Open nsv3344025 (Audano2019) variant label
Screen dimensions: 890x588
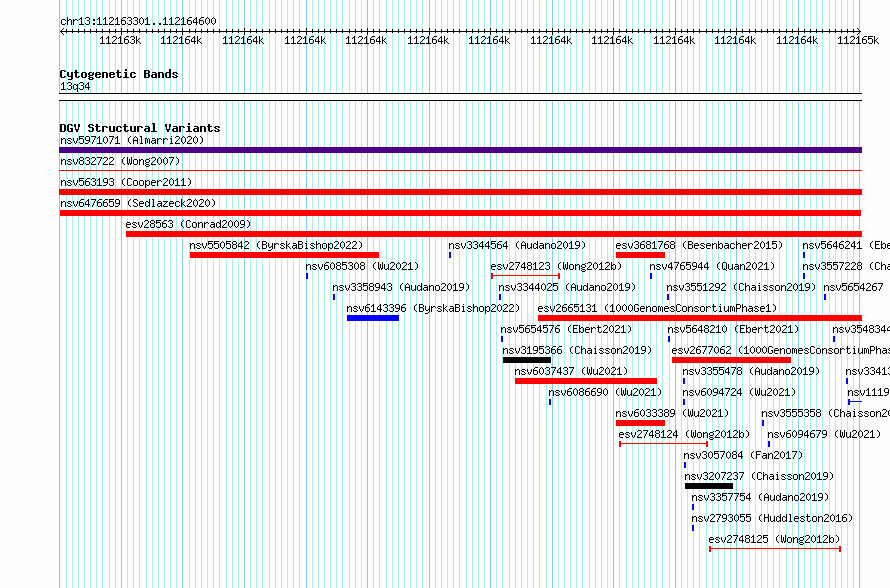[x=567, y=287]
